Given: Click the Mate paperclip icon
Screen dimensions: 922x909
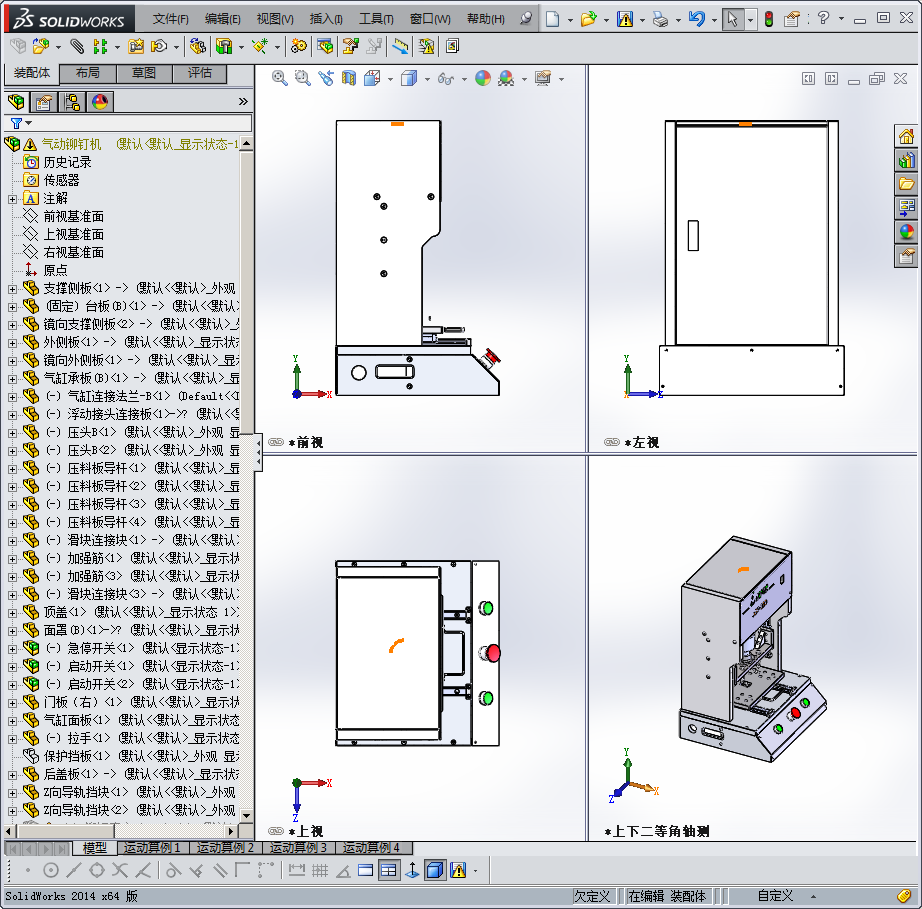Looking at the screenshot, I should (x=76, y=46).
